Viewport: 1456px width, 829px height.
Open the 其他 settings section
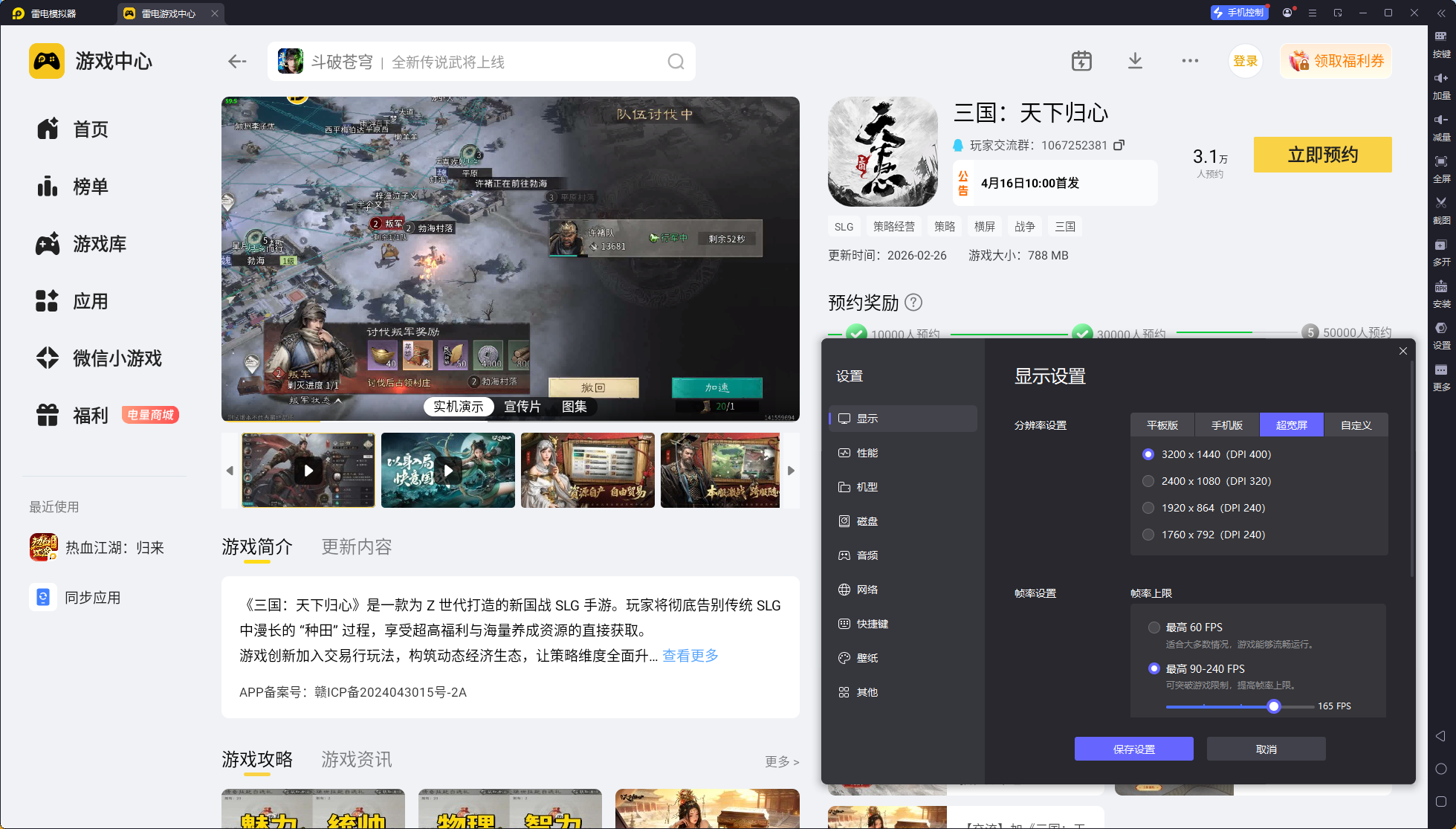coord(903,692)
